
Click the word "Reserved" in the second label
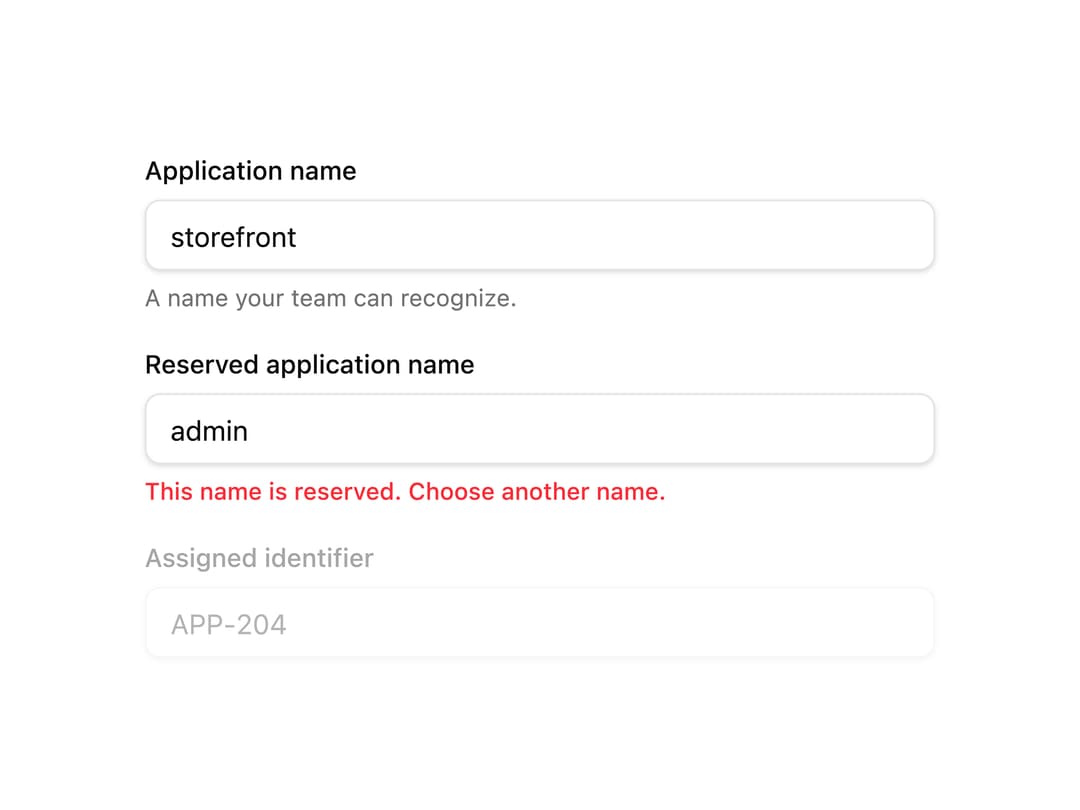click(202, 364)
